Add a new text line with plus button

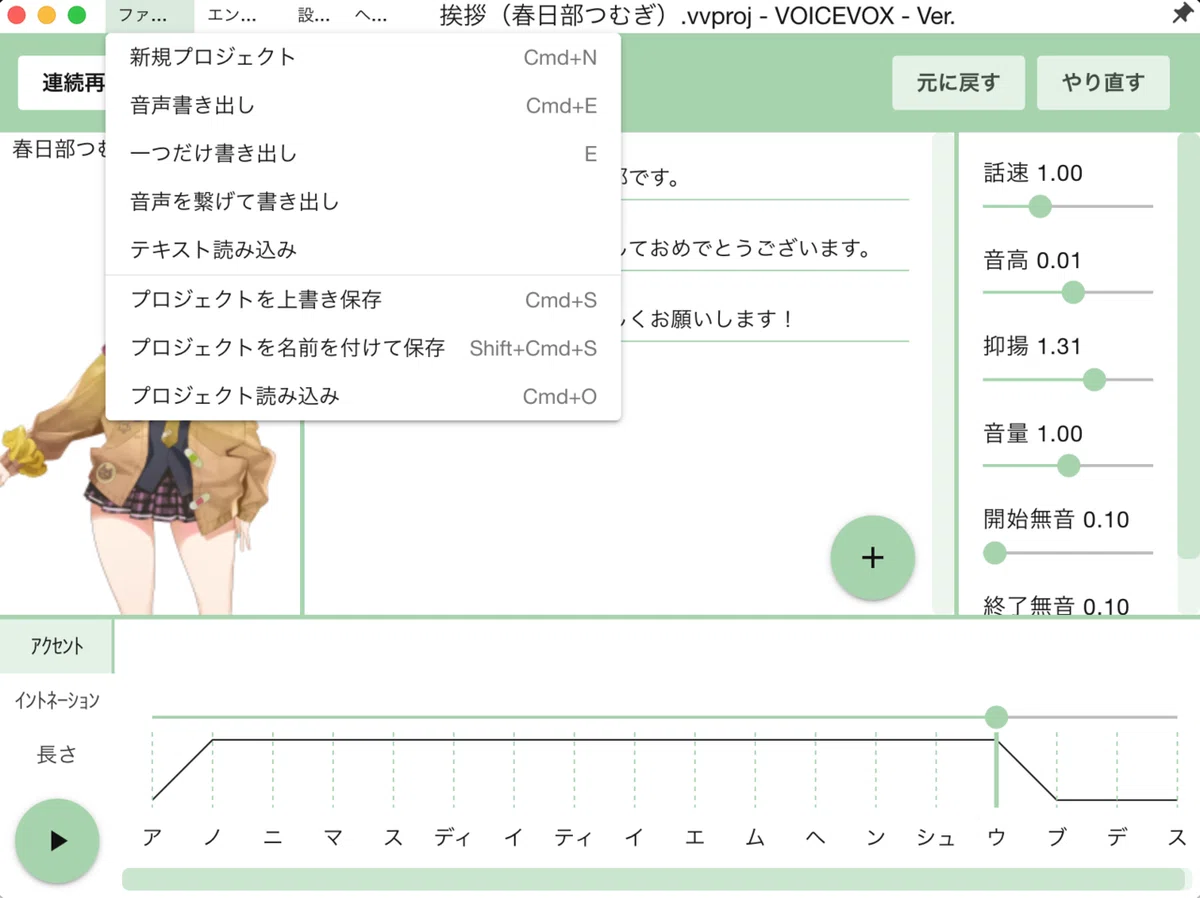tap(872, 558)
